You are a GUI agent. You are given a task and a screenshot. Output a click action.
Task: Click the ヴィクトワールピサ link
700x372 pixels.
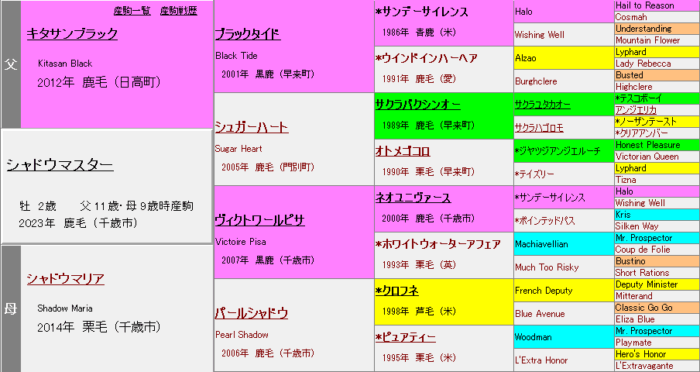pos(260,220)
